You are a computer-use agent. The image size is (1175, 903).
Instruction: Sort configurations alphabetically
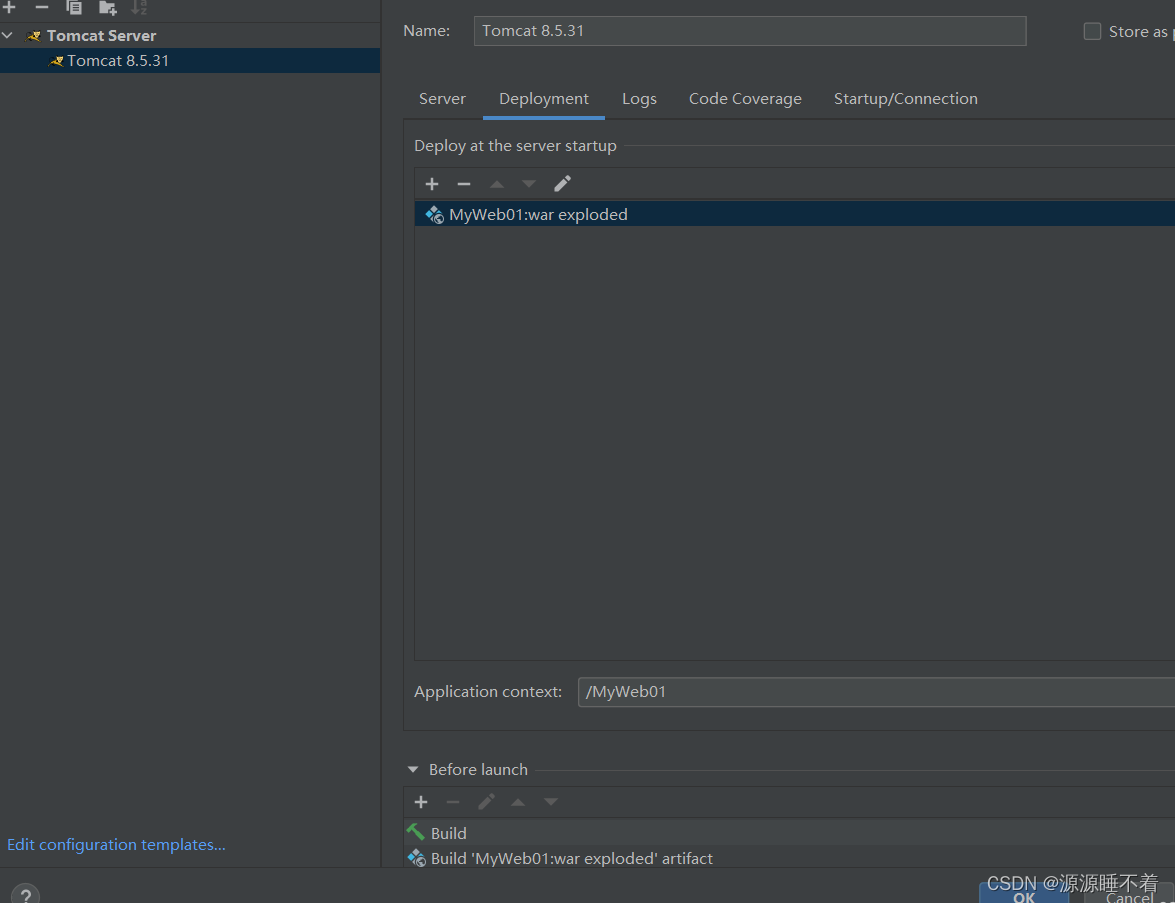coord(139,7)
